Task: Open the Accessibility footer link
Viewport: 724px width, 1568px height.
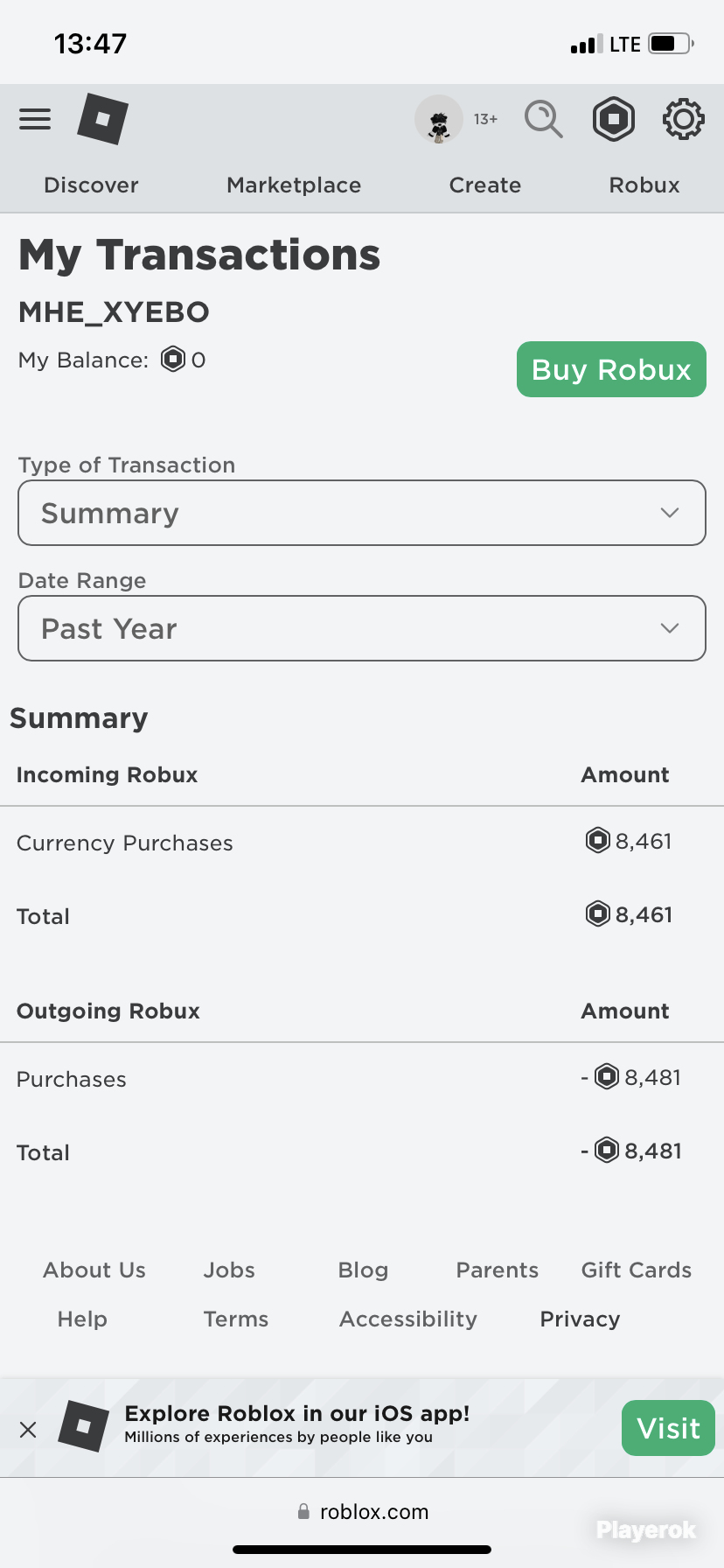Action: pos(408,1319)
